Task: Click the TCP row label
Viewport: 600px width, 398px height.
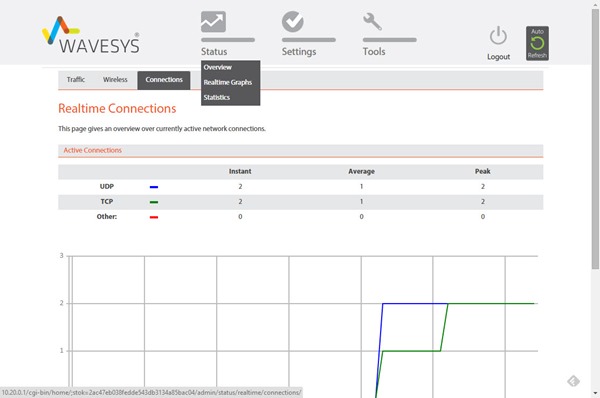Action: pyautogui.click(x=107, y=201)
